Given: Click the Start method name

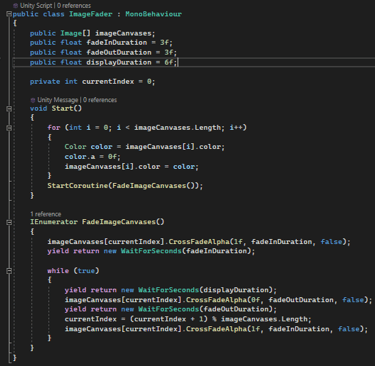Looking at the screenshot, I should point(62,108).
